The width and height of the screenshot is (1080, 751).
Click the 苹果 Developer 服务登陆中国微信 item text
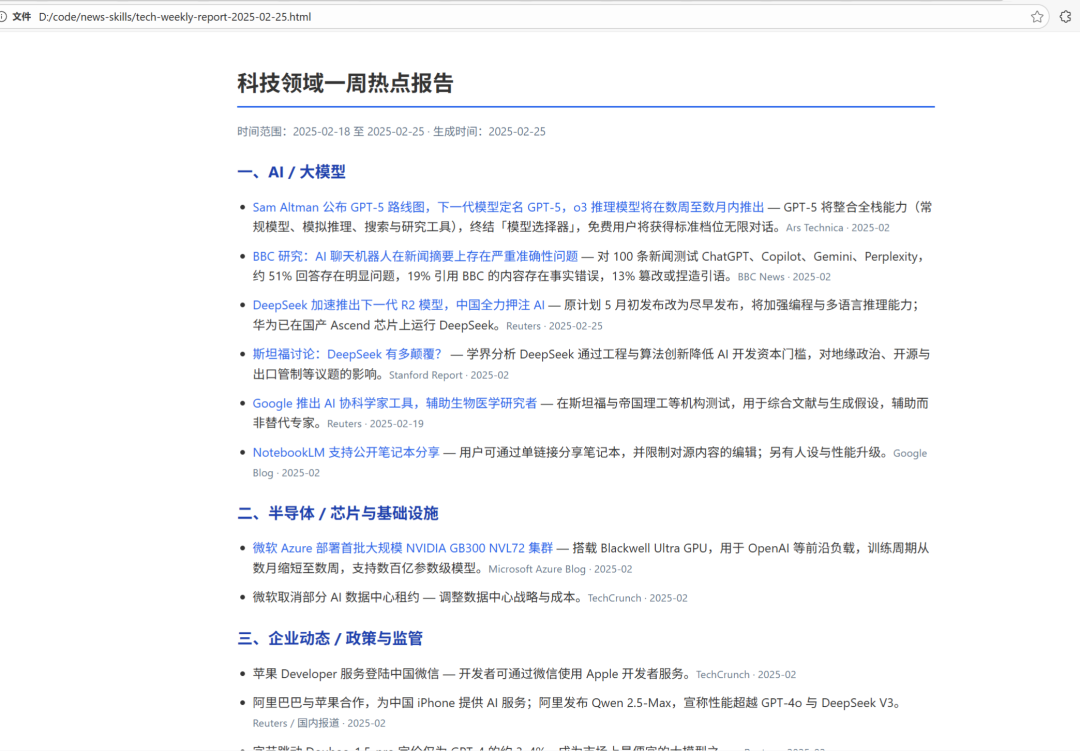tap(345, 674)
